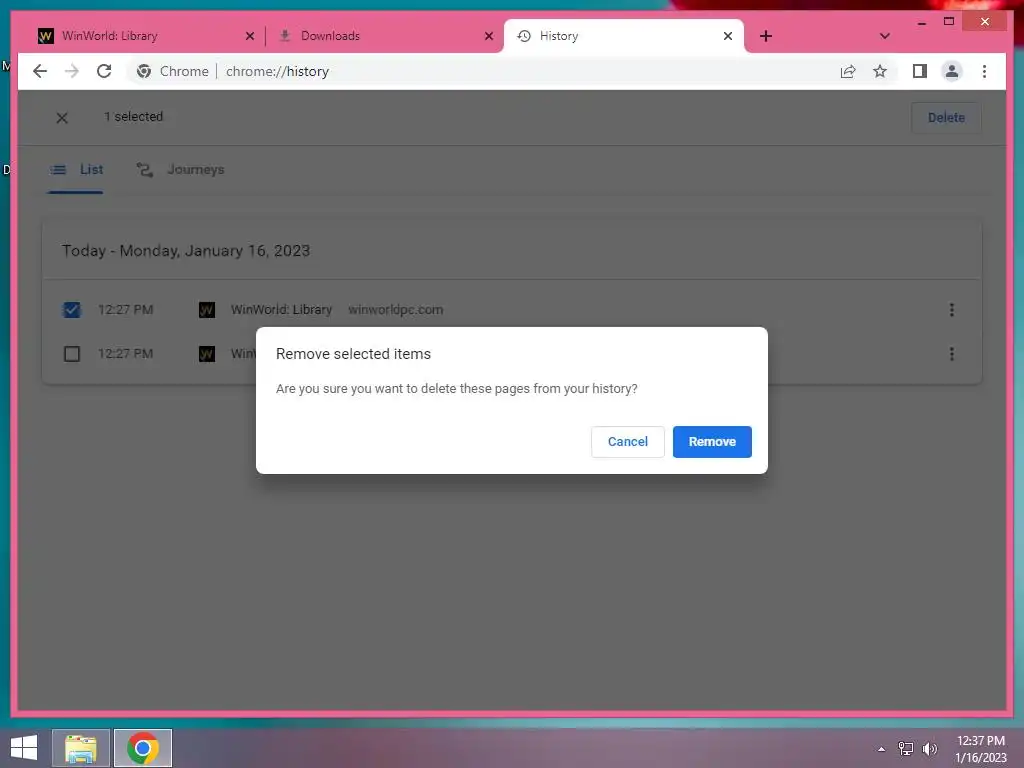Open a new tab with the plus button
The width and height of the screenshot is (1024, 768).
(x=766, y=37)
